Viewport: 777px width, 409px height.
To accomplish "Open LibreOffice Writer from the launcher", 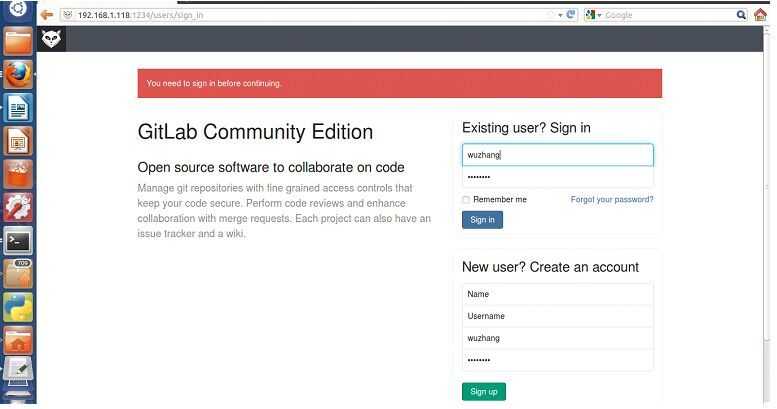I will pos(18,108).
